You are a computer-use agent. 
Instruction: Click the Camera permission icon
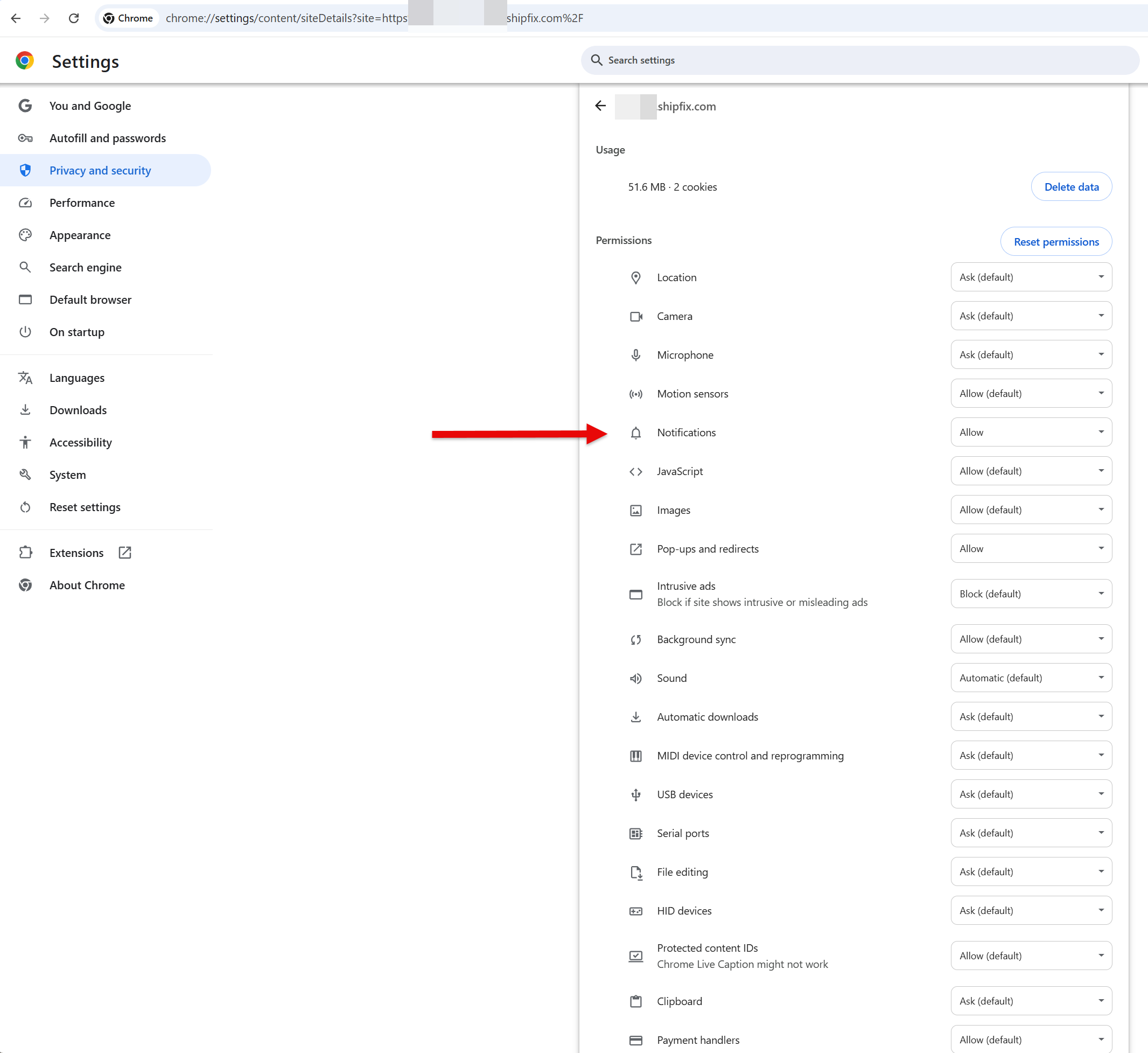(636, 316)
